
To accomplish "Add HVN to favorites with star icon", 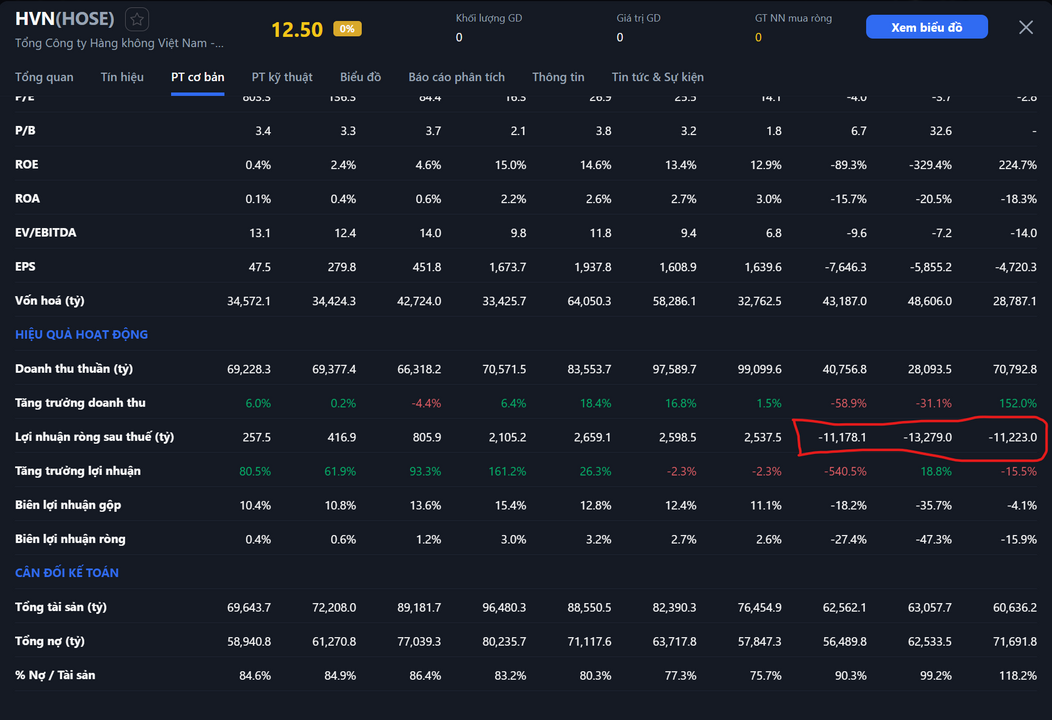I will pyautogui.click(x=137, y=20).
